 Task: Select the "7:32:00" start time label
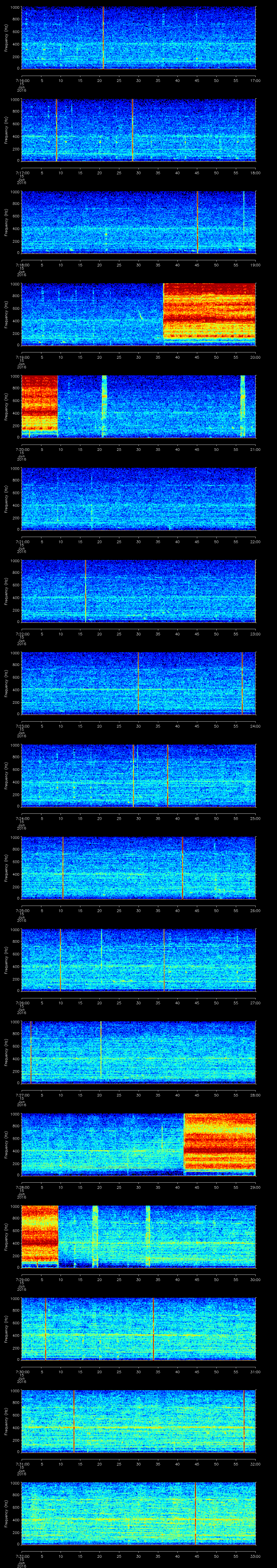22,1556
